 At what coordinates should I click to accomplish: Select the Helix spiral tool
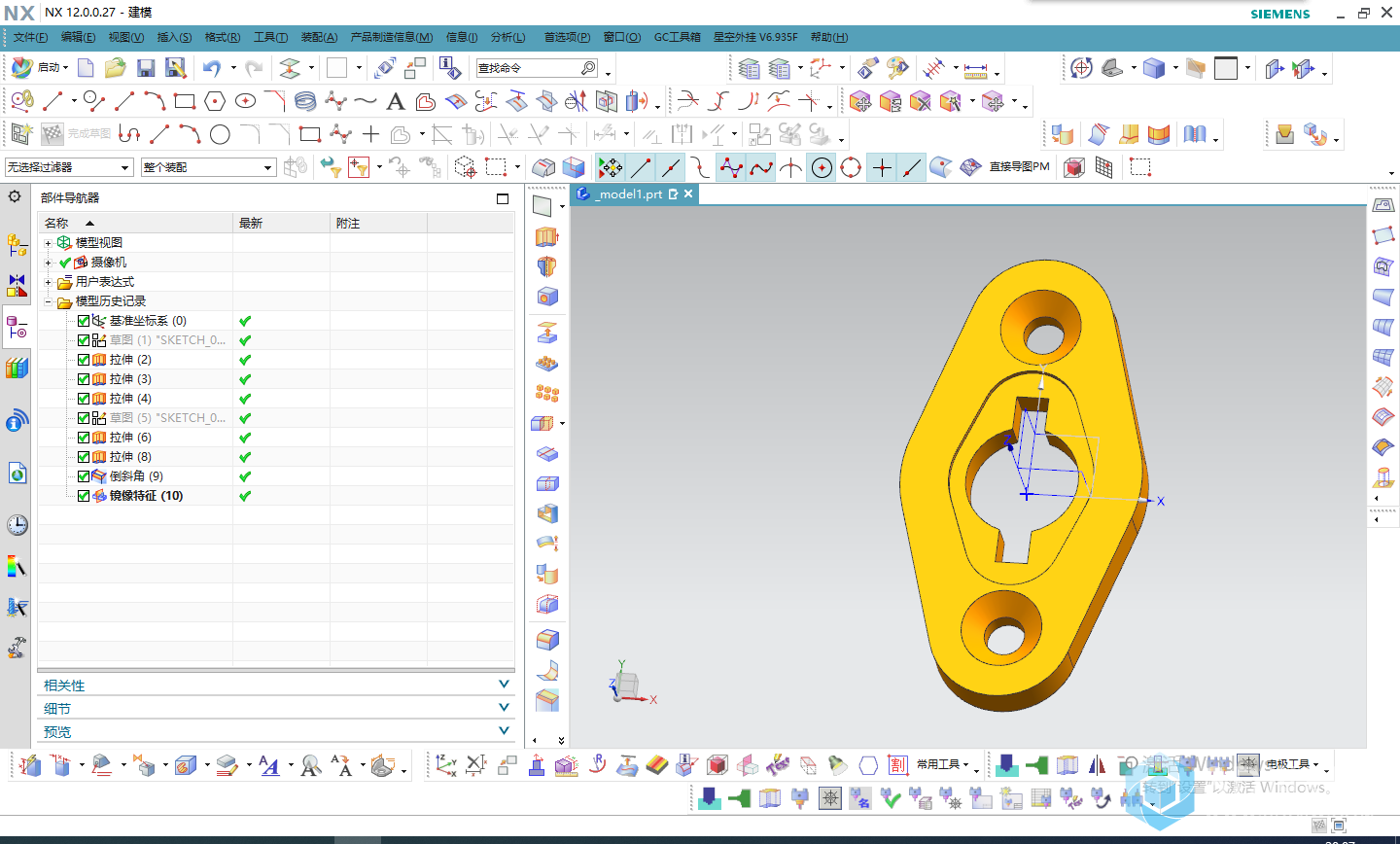[305, 101]
